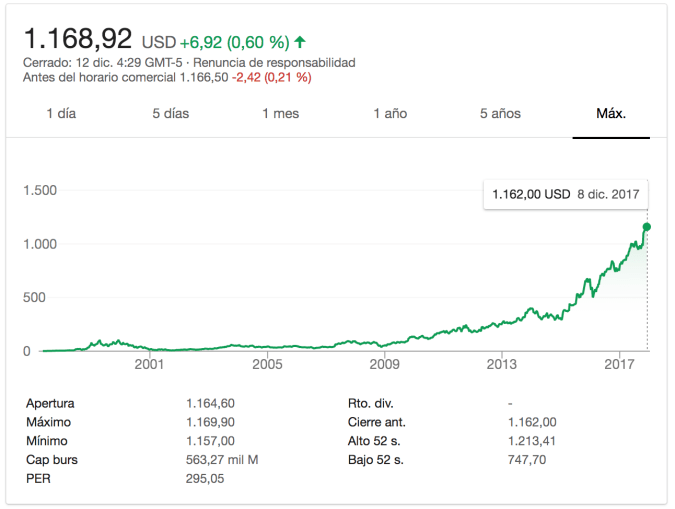The height and width of the screenshot is (509, 675).
Task: Click the 2001 x-axis label
Action: coord(149,364)
